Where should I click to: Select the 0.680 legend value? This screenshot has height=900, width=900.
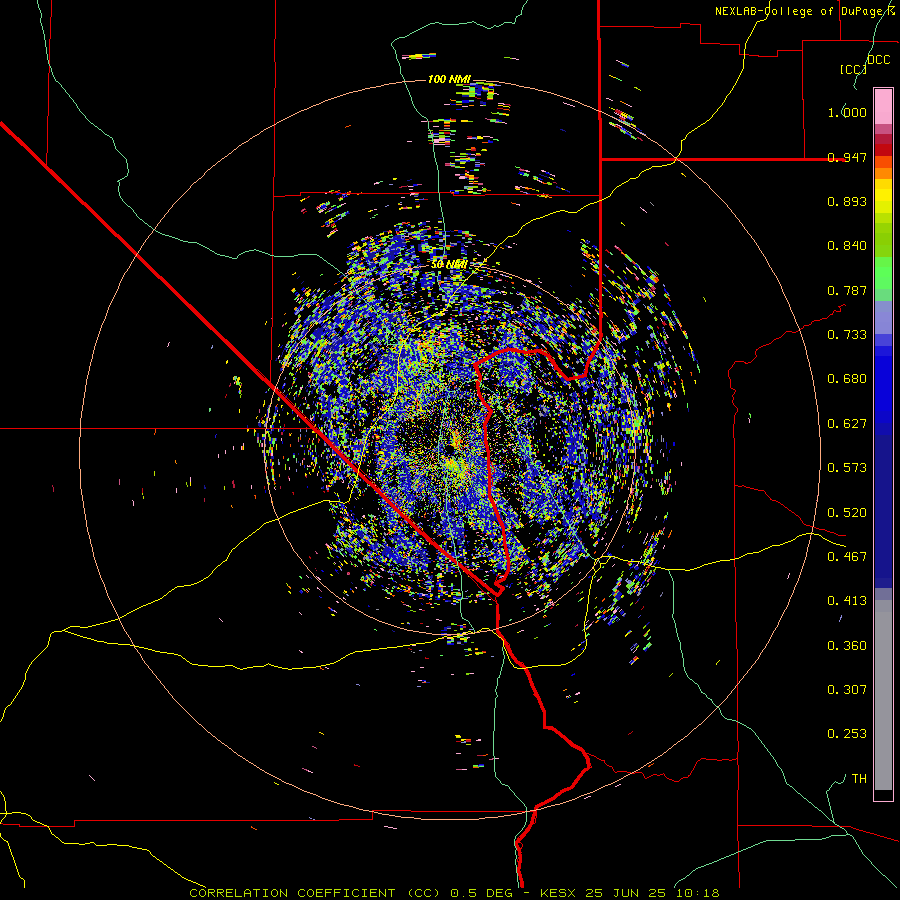[x=847, y=379]
